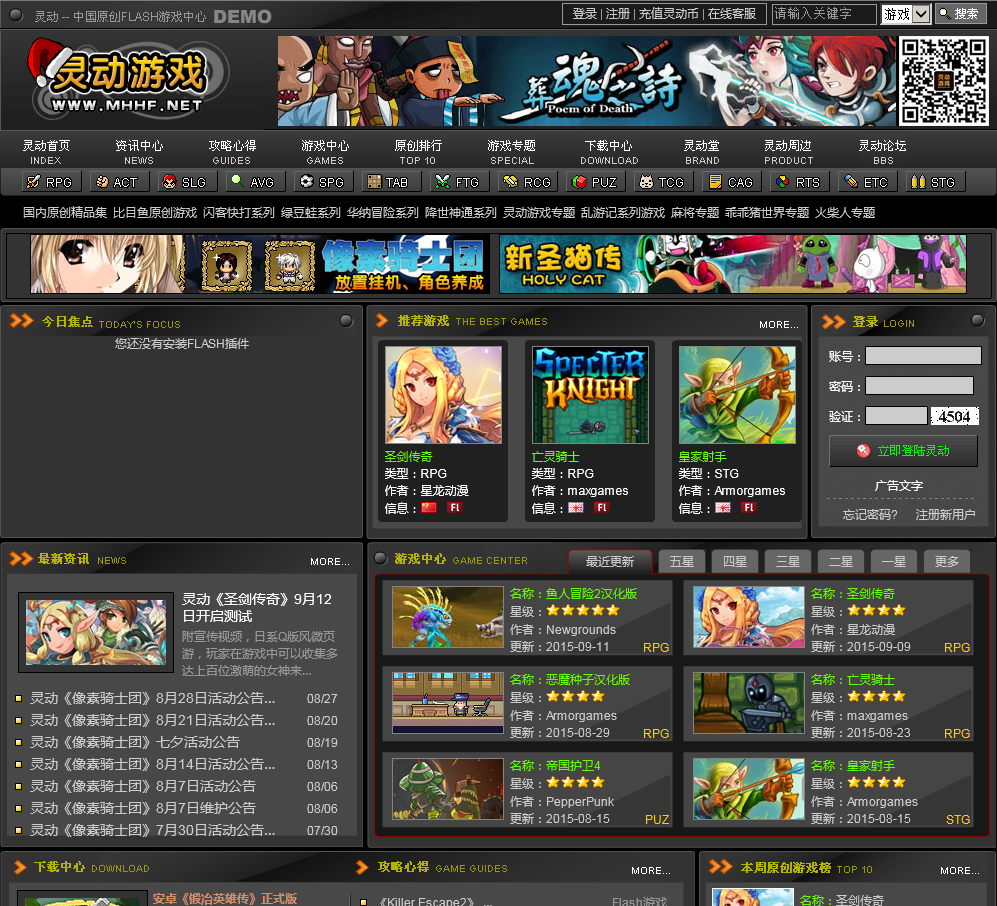
Task: Select the 一星 rating tab
Action: tap(893, 561)
